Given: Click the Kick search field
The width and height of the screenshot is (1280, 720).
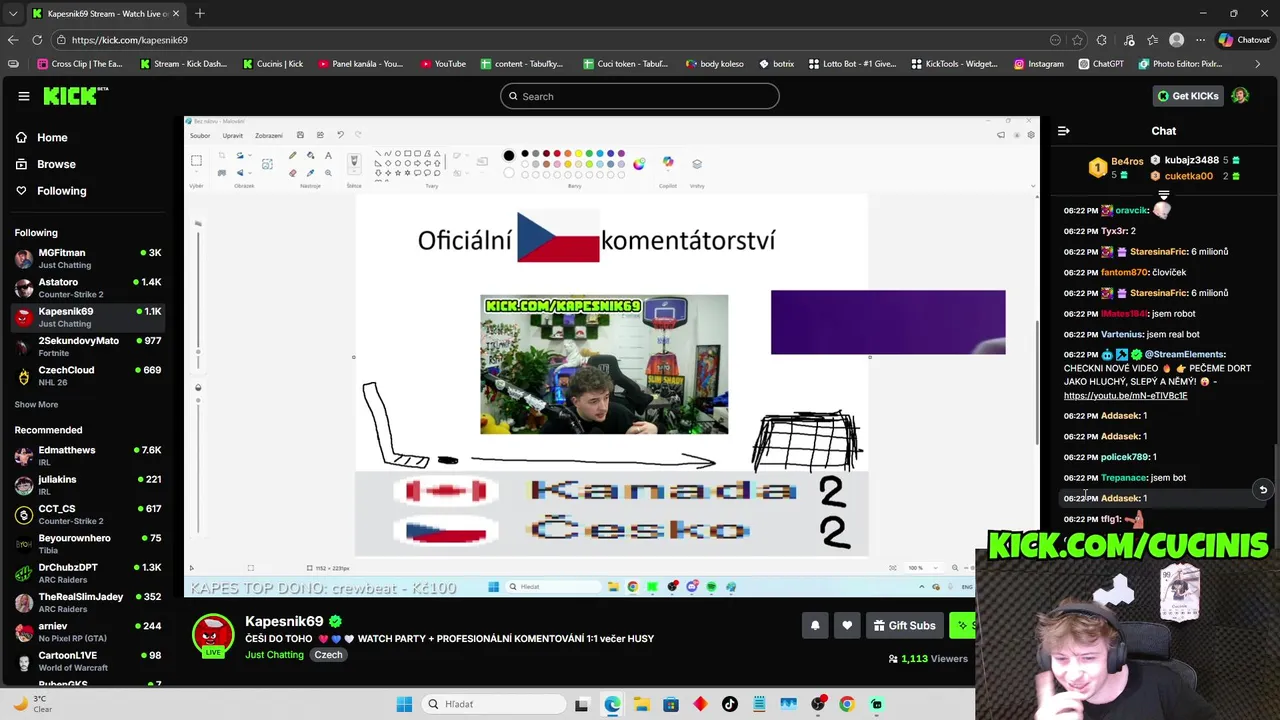Looking at the screenshot, I should 640,96.
